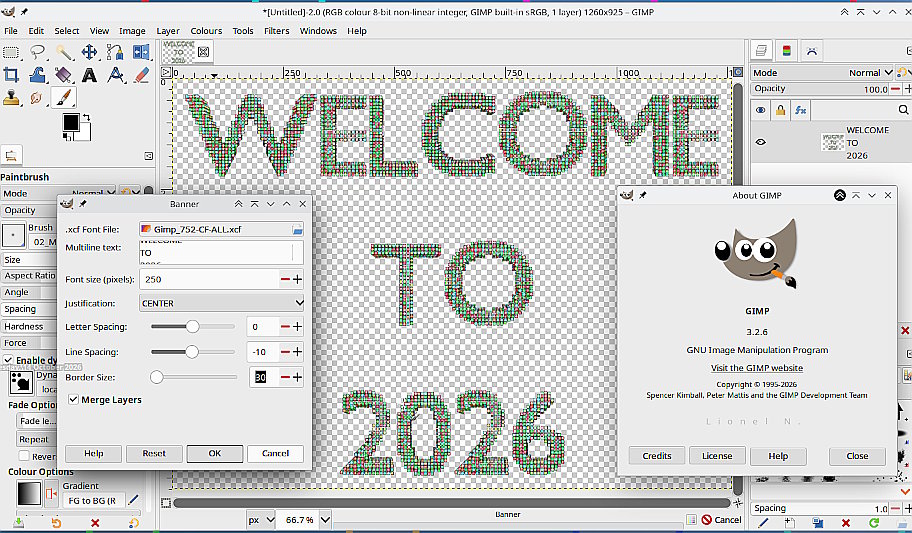The height and width of the screenshot is (533, 912).
Task: Open the Layers dock tab
Action: (x=761, y=51)
